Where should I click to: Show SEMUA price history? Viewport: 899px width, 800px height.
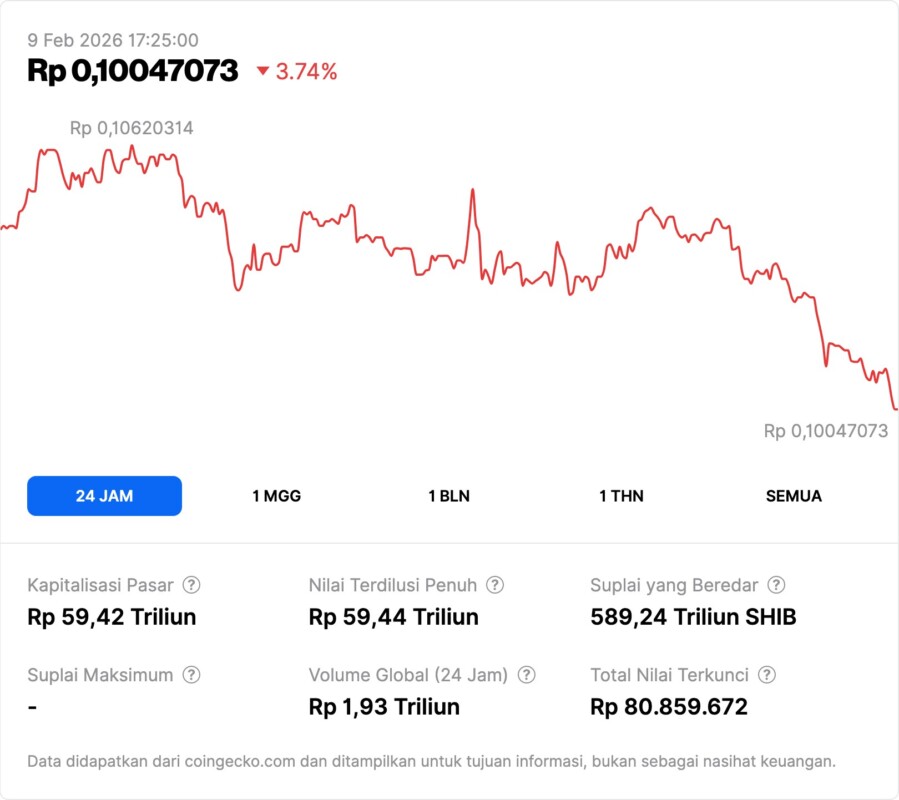tap(794, 496)
